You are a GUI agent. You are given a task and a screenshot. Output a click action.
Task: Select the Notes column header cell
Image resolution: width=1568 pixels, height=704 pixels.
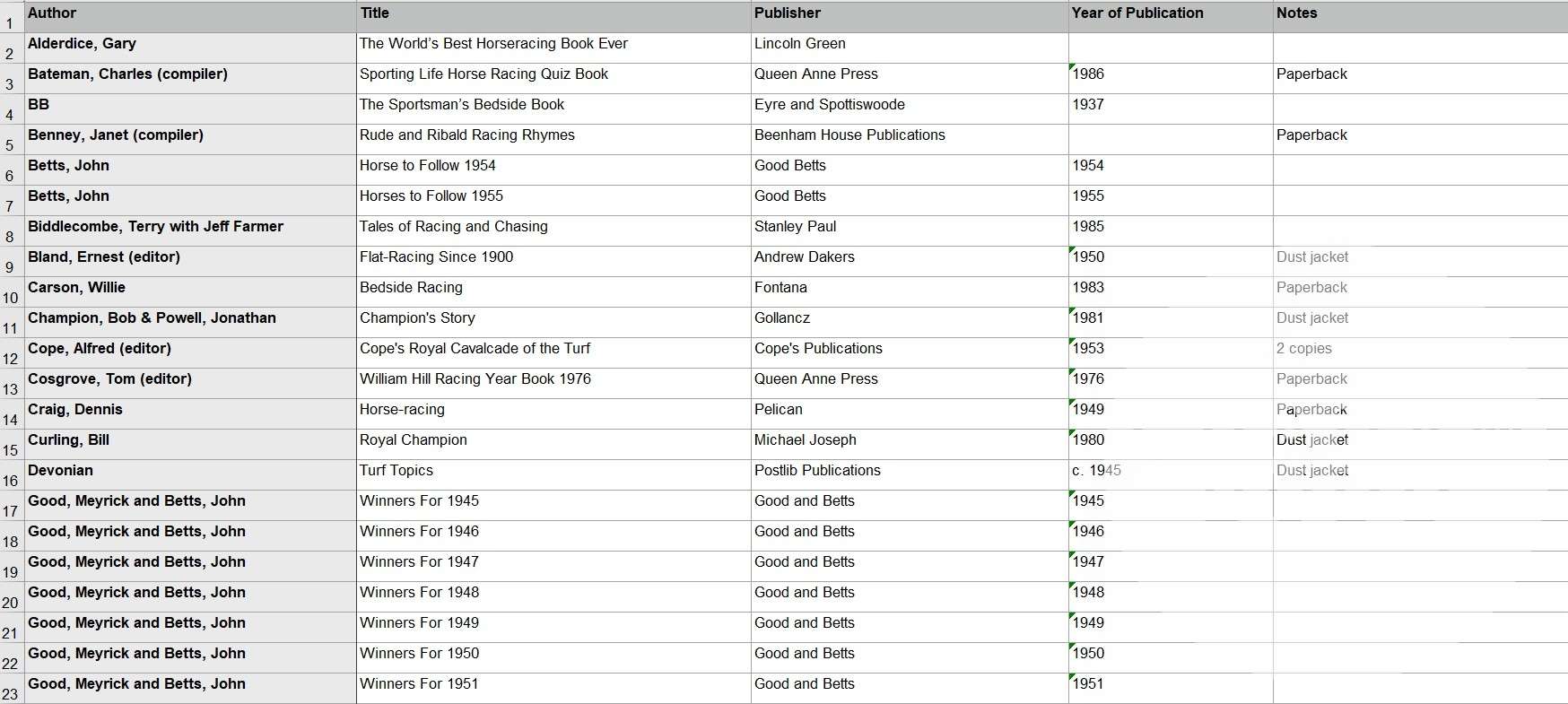[x=1420, y=17]
